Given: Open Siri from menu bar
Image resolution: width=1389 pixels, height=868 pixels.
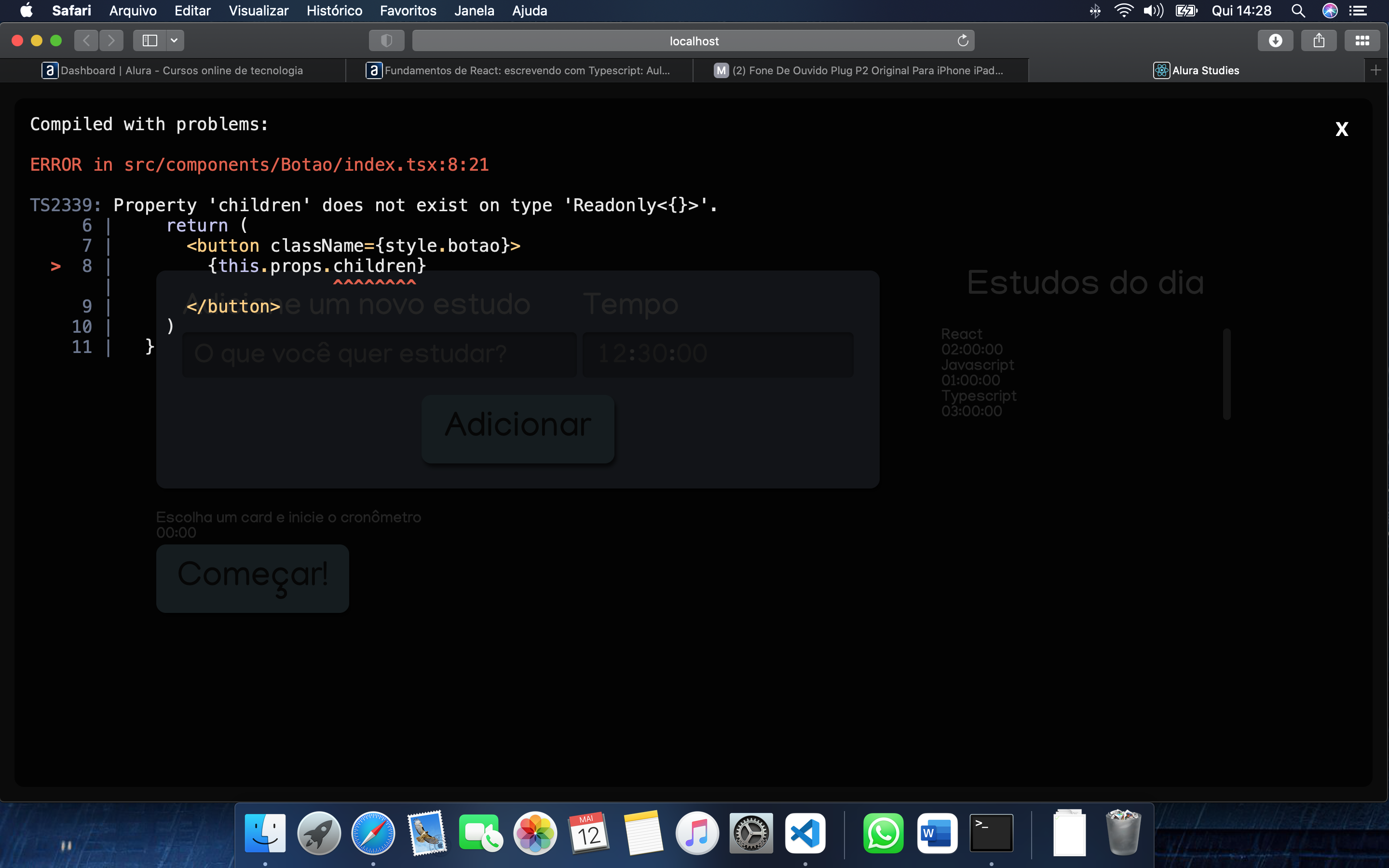Looking at the screenshot, I should [1329, 10].
